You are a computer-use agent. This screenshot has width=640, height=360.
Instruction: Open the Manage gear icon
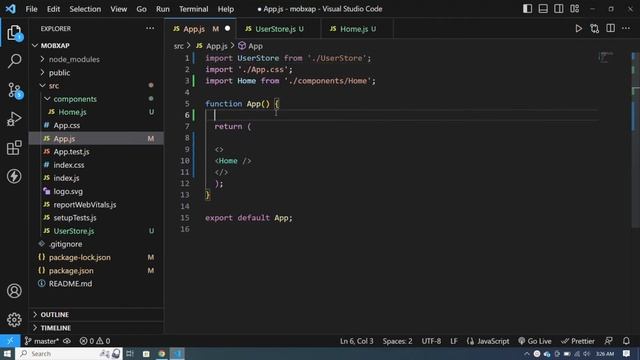(x=14, y=319)
